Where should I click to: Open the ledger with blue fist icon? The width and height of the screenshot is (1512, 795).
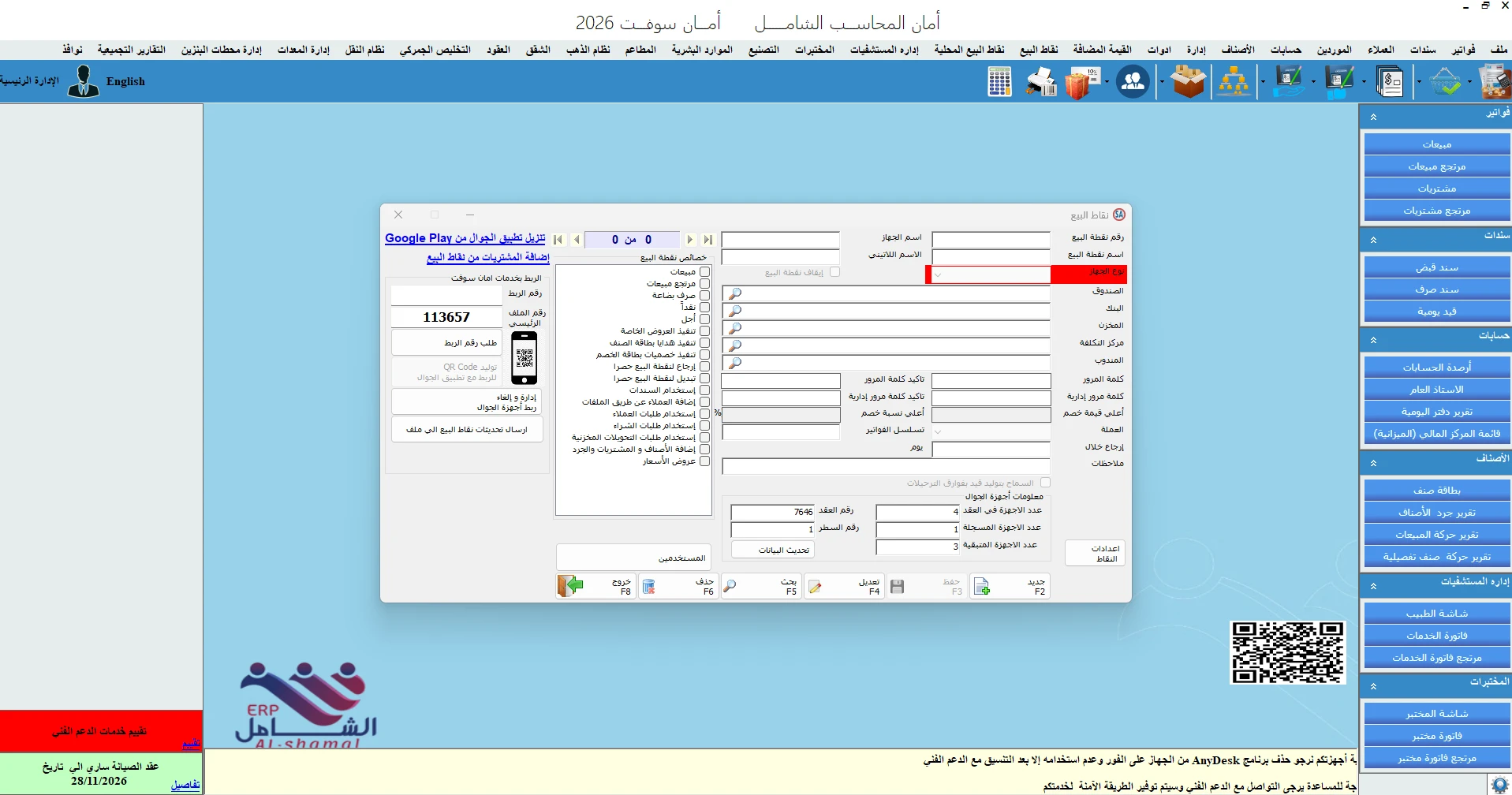[x=1339, y=82]
